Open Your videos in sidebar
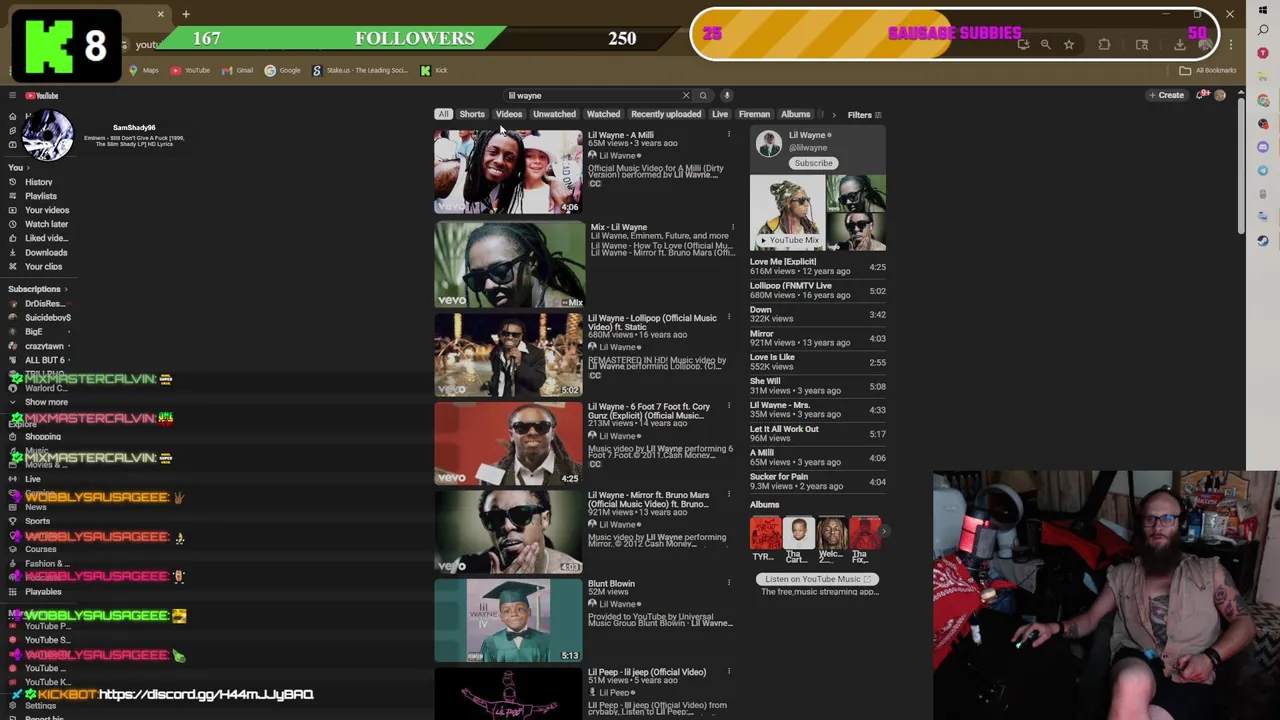The width and height of the screenshot is (1280, 720). 46,210
